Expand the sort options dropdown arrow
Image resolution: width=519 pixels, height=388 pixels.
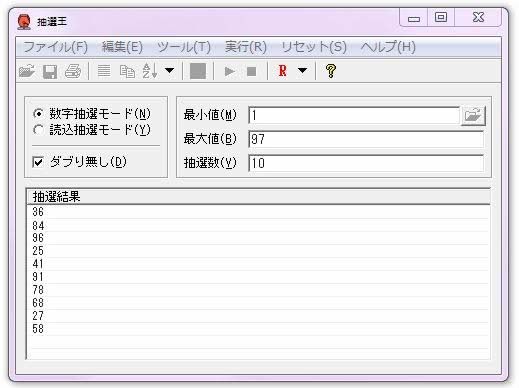pyautogui.click(x=170, y=71)
